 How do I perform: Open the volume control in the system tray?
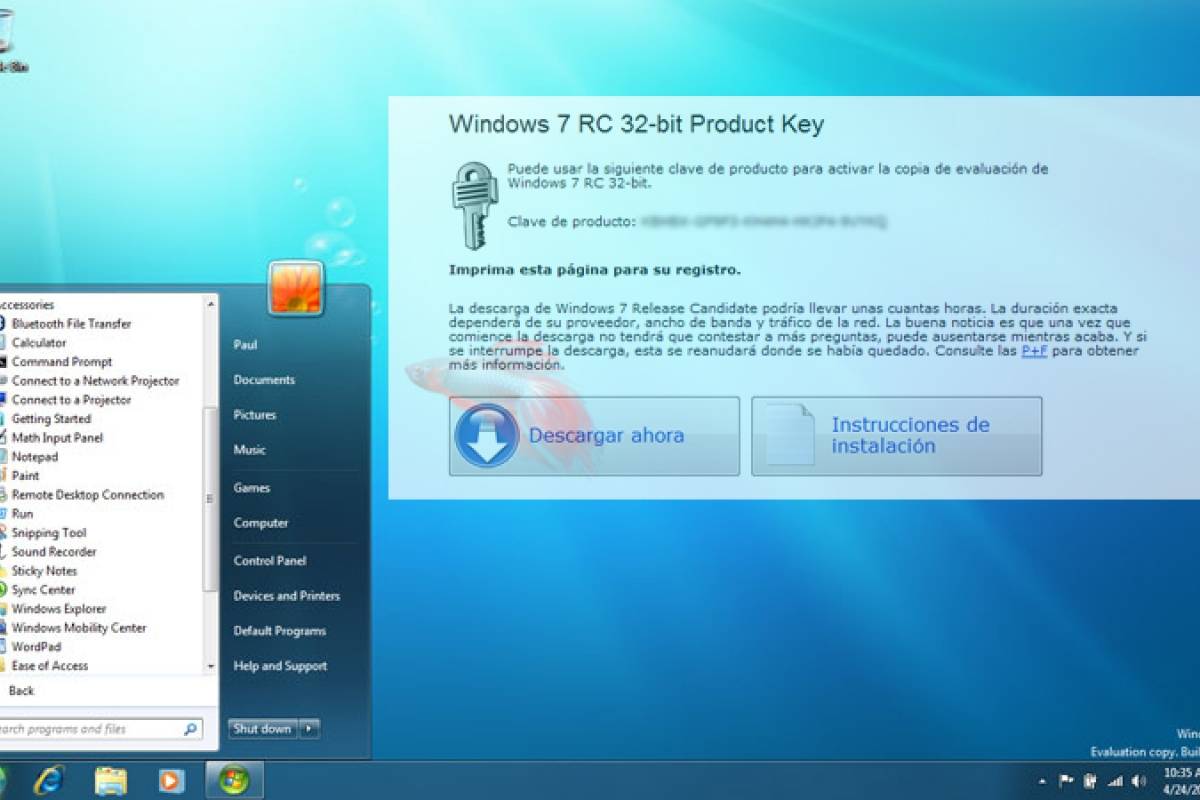point(1140,780)
